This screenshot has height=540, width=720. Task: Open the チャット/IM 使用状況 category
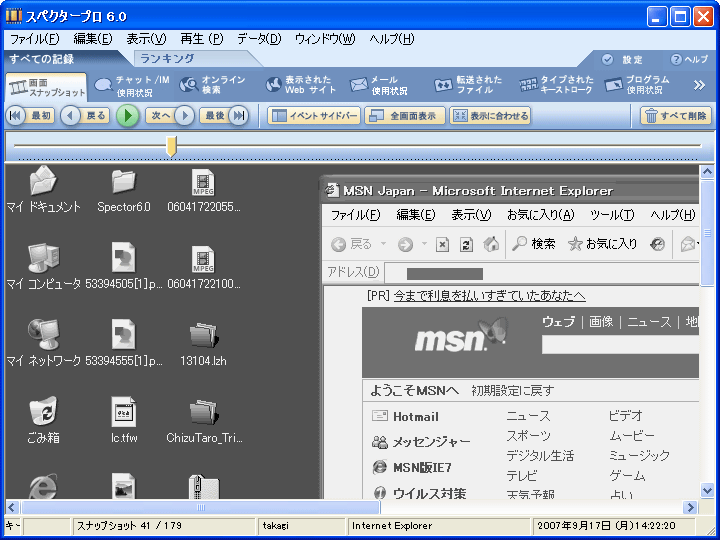132,86
